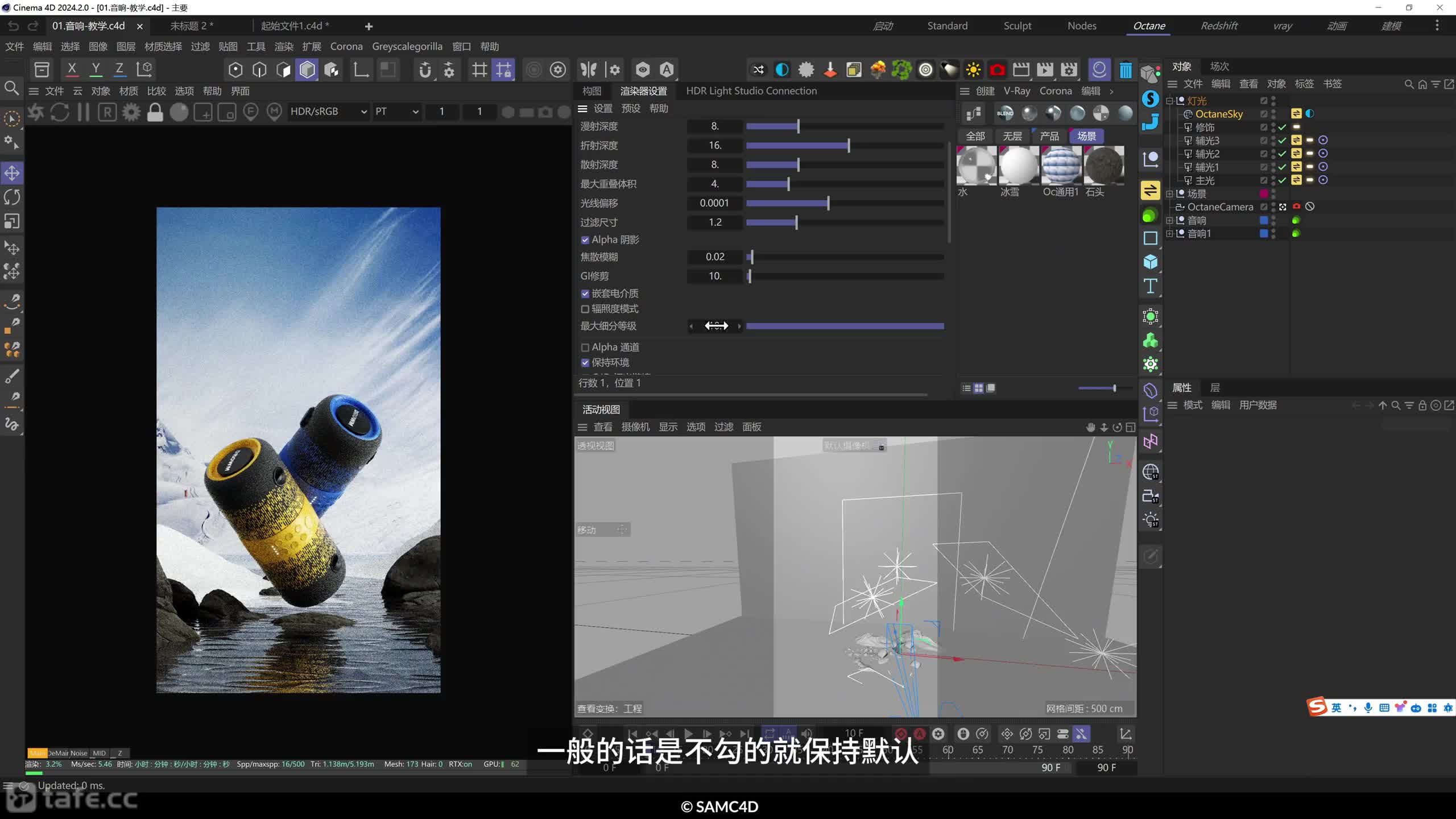
Task: Expand the 音响 object in tree
Action: click(x=1169, y=220)
